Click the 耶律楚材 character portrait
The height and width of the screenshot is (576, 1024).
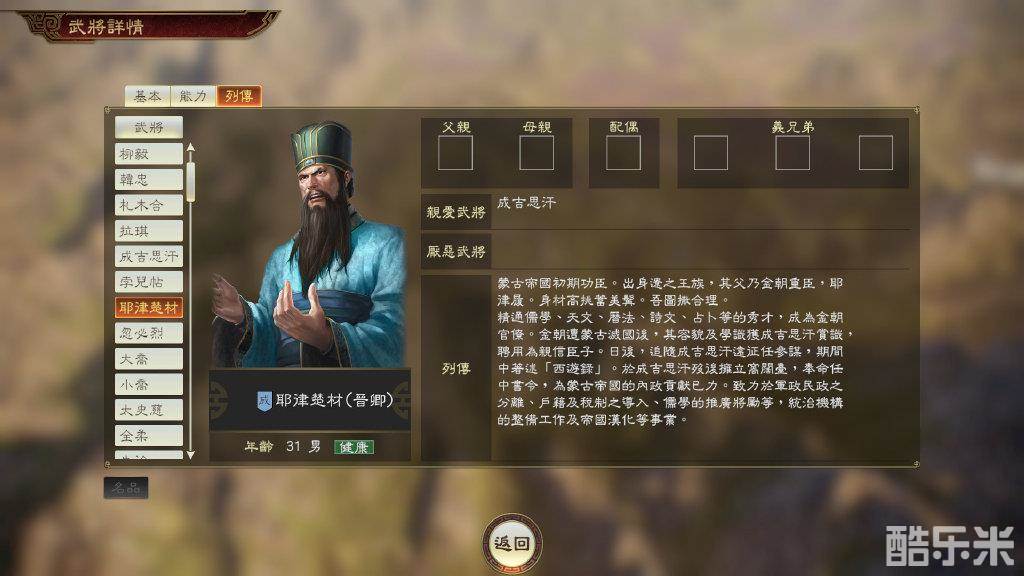point(311,244)
